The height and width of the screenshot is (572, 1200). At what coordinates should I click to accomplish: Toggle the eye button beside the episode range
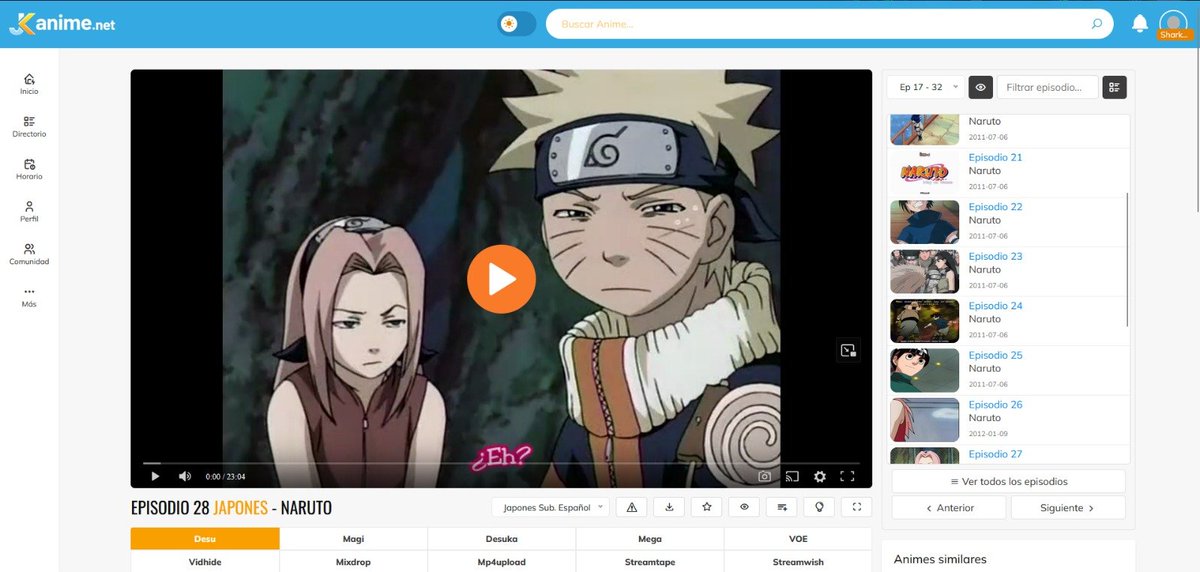click(x=980, y=87)
